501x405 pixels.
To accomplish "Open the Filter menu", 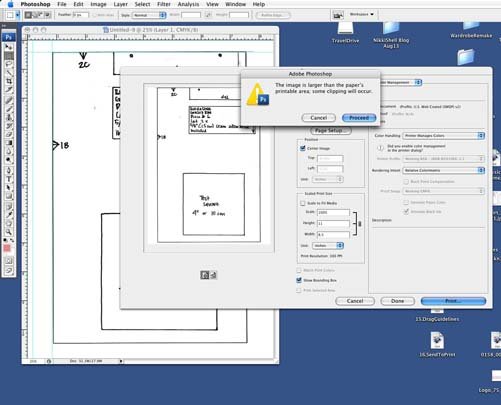I will (x=164, y=4).
